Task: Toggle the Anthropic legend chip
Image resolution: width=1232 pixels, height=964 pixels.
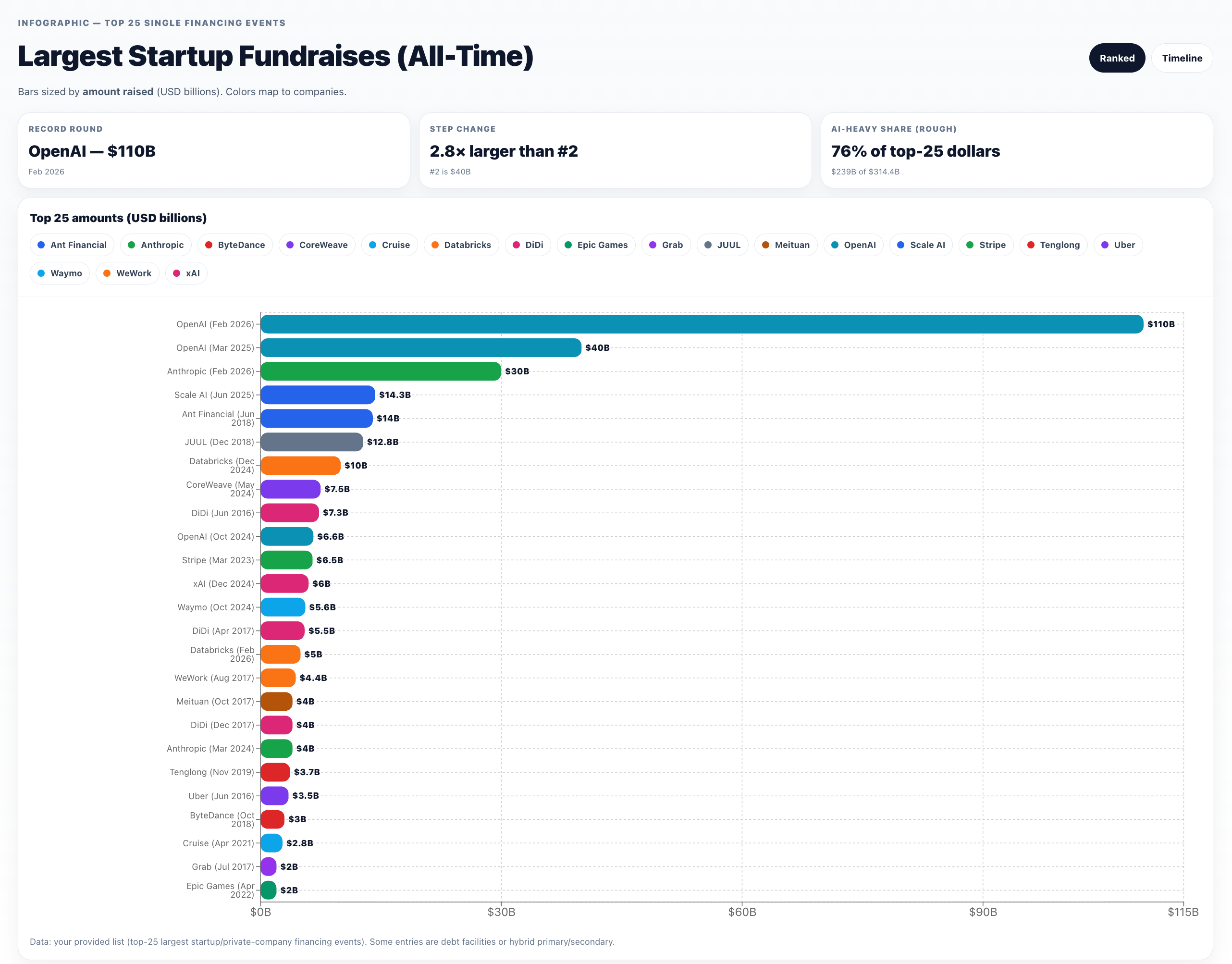Action: coord(155,245)
